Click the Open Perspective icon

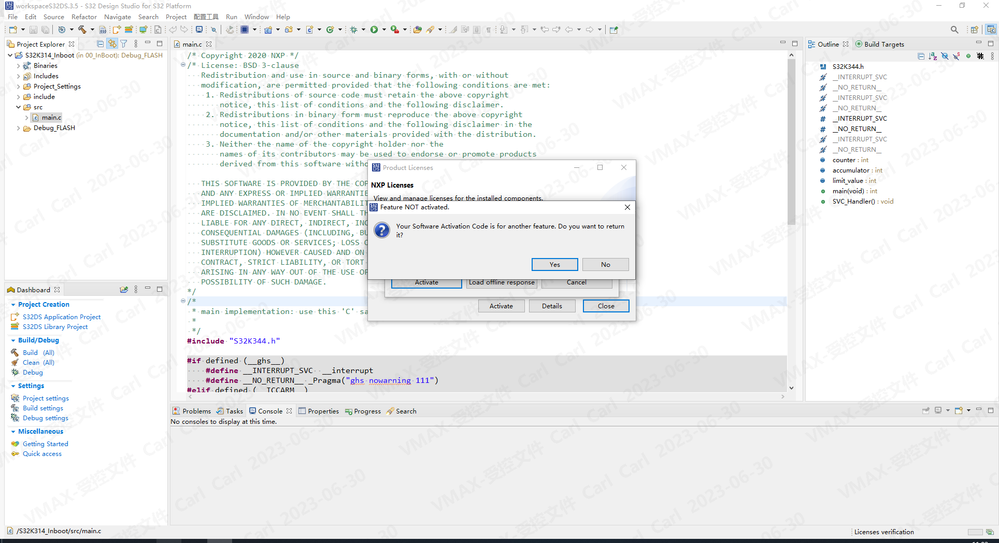(x=974, y=29)
